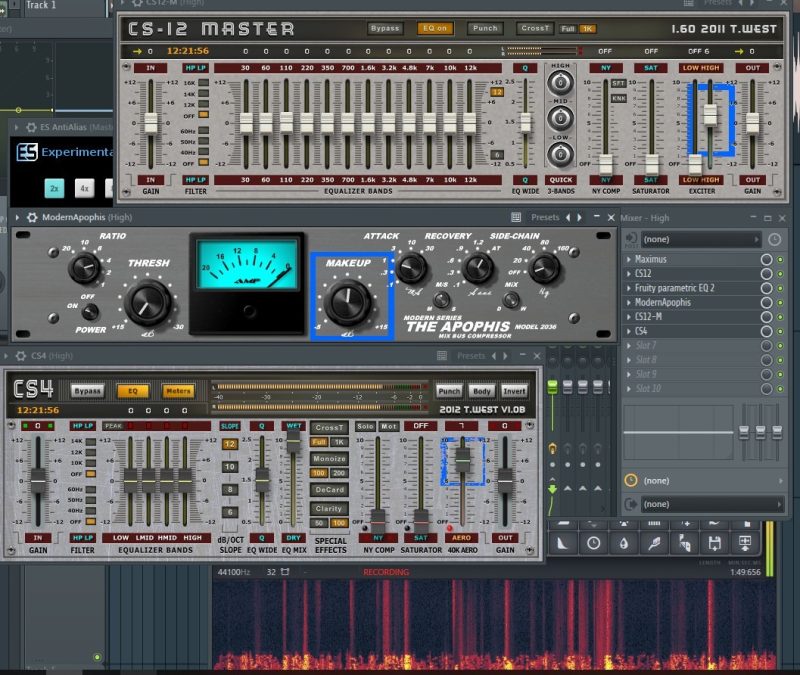The height and width of the screenshot is (675, 800).
Task: Click the floppy disk save icon
Action: coord(714,543)
